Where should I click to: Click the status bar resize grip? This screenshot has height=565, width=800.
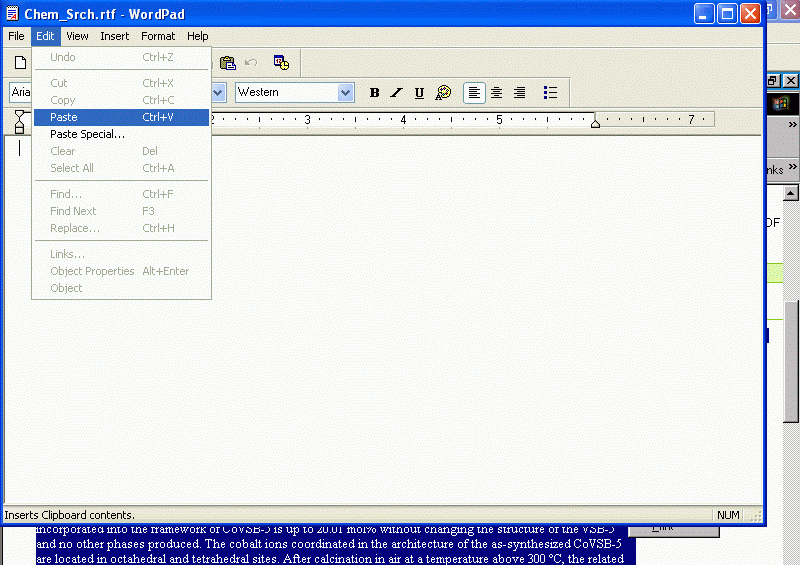(756, 516)
